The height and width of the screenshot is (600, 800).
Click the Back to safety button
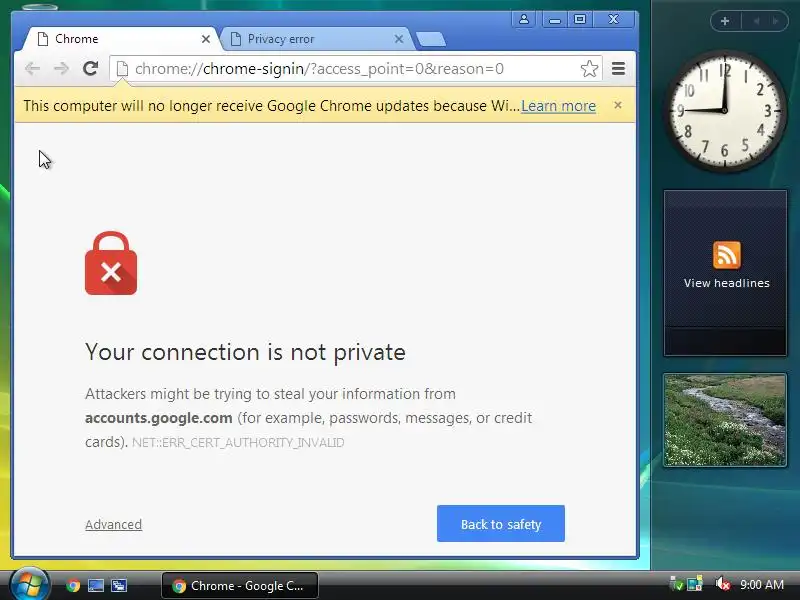tap(501, 524)
